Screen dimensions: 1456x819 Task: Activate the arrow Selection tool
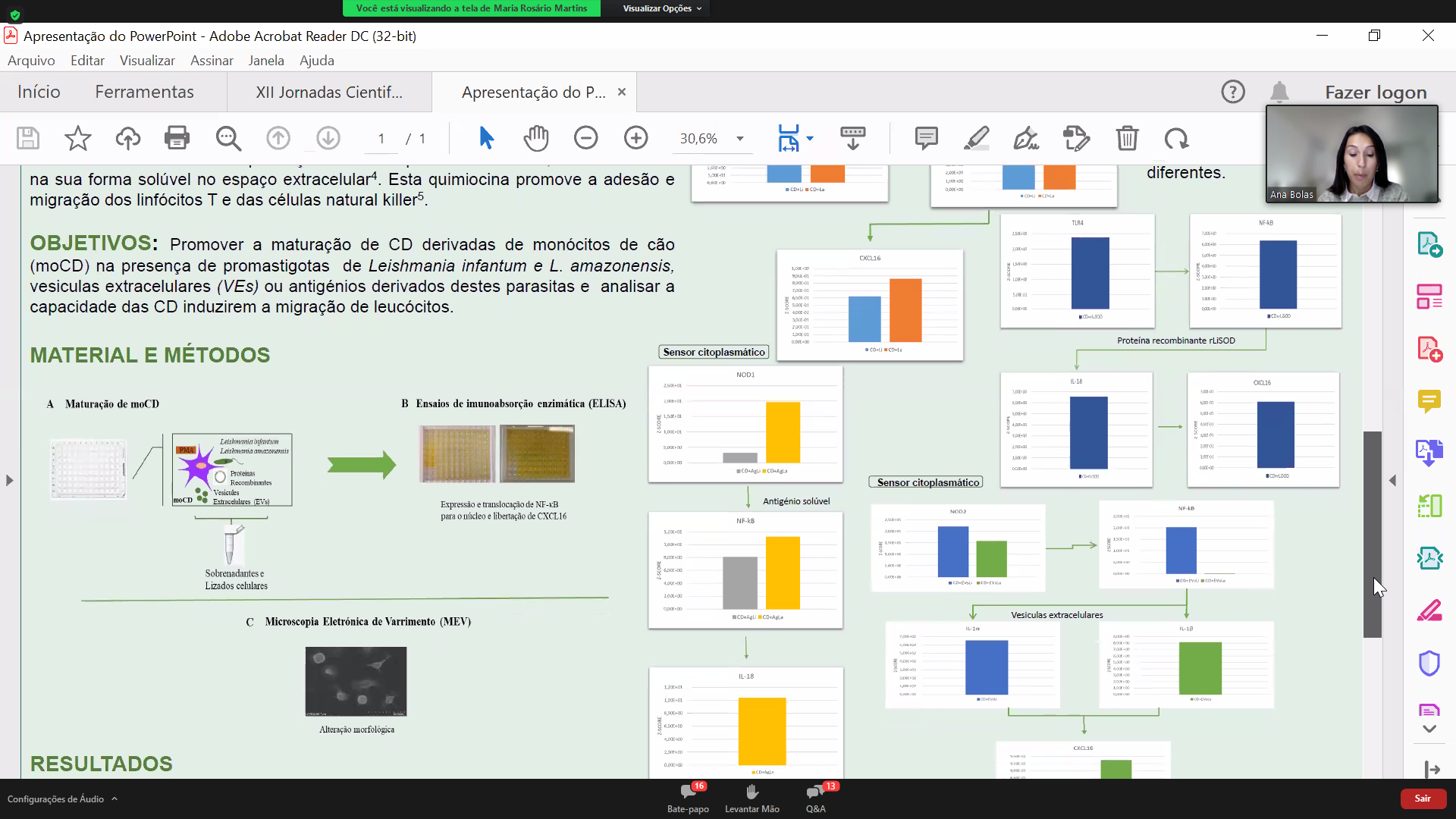tap(486, 138)
